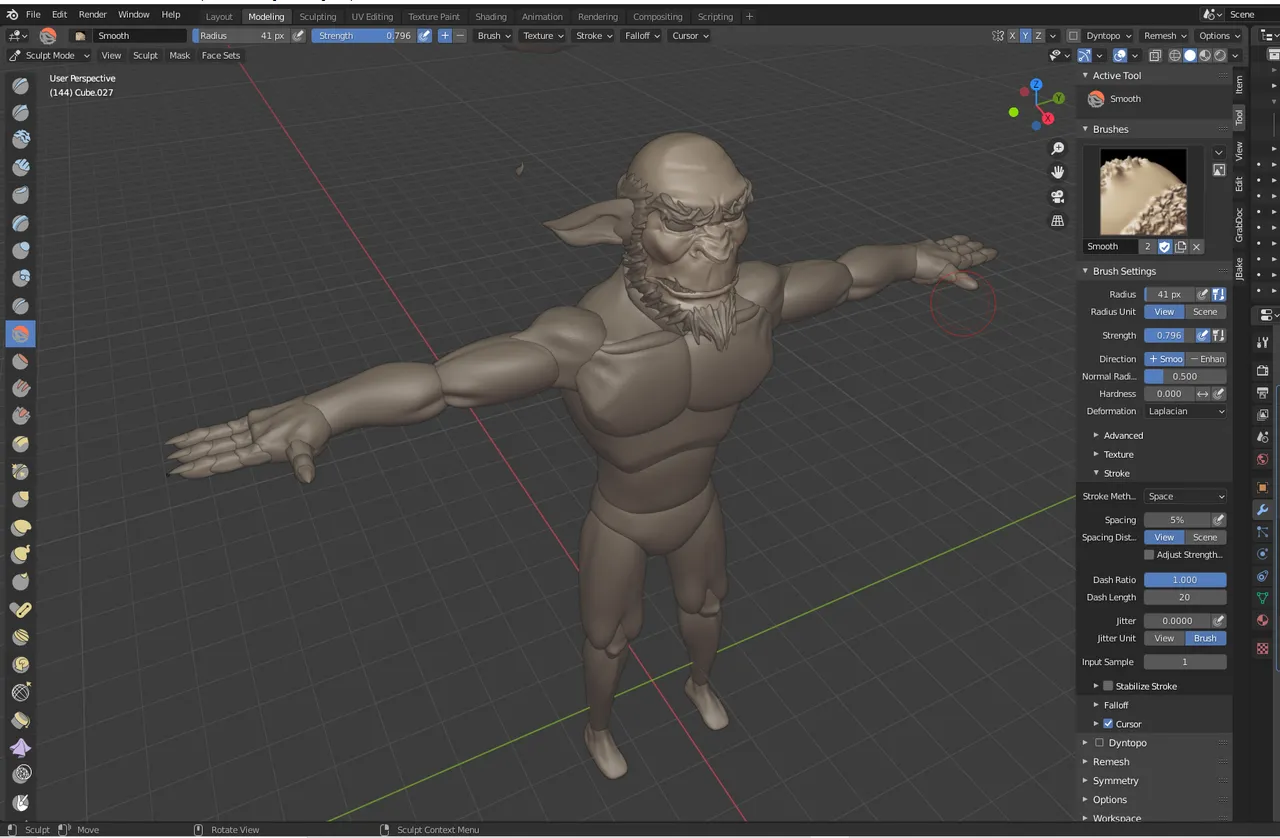Set Direction to Enhance

pos(1207,359)
